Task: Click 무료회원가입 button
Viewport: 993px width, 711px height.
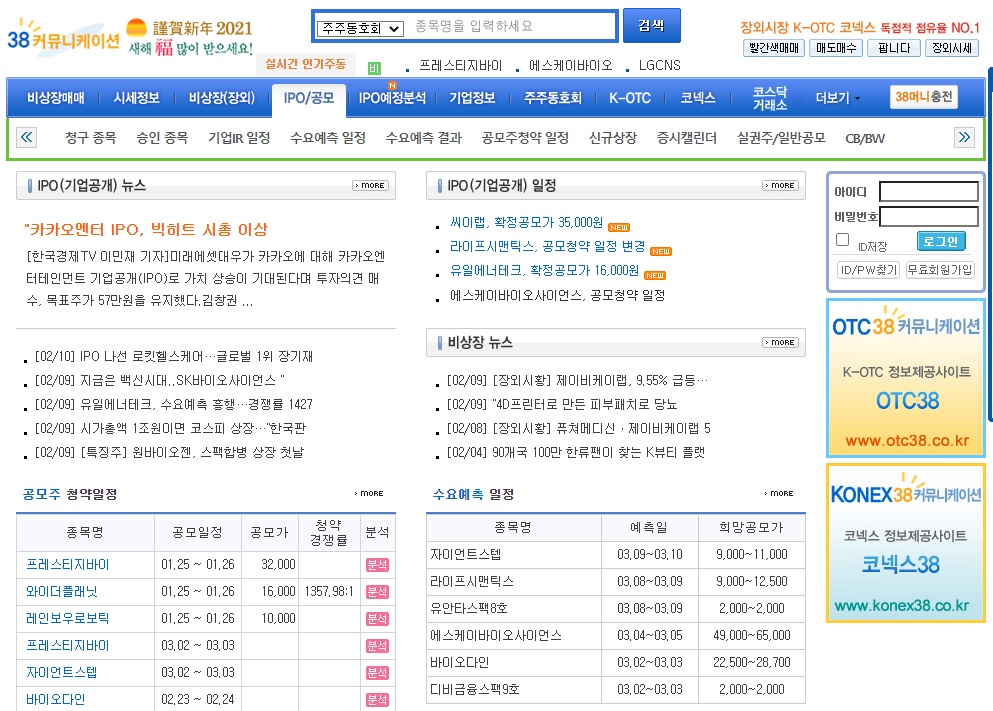Action: click(x=940, y=270)
